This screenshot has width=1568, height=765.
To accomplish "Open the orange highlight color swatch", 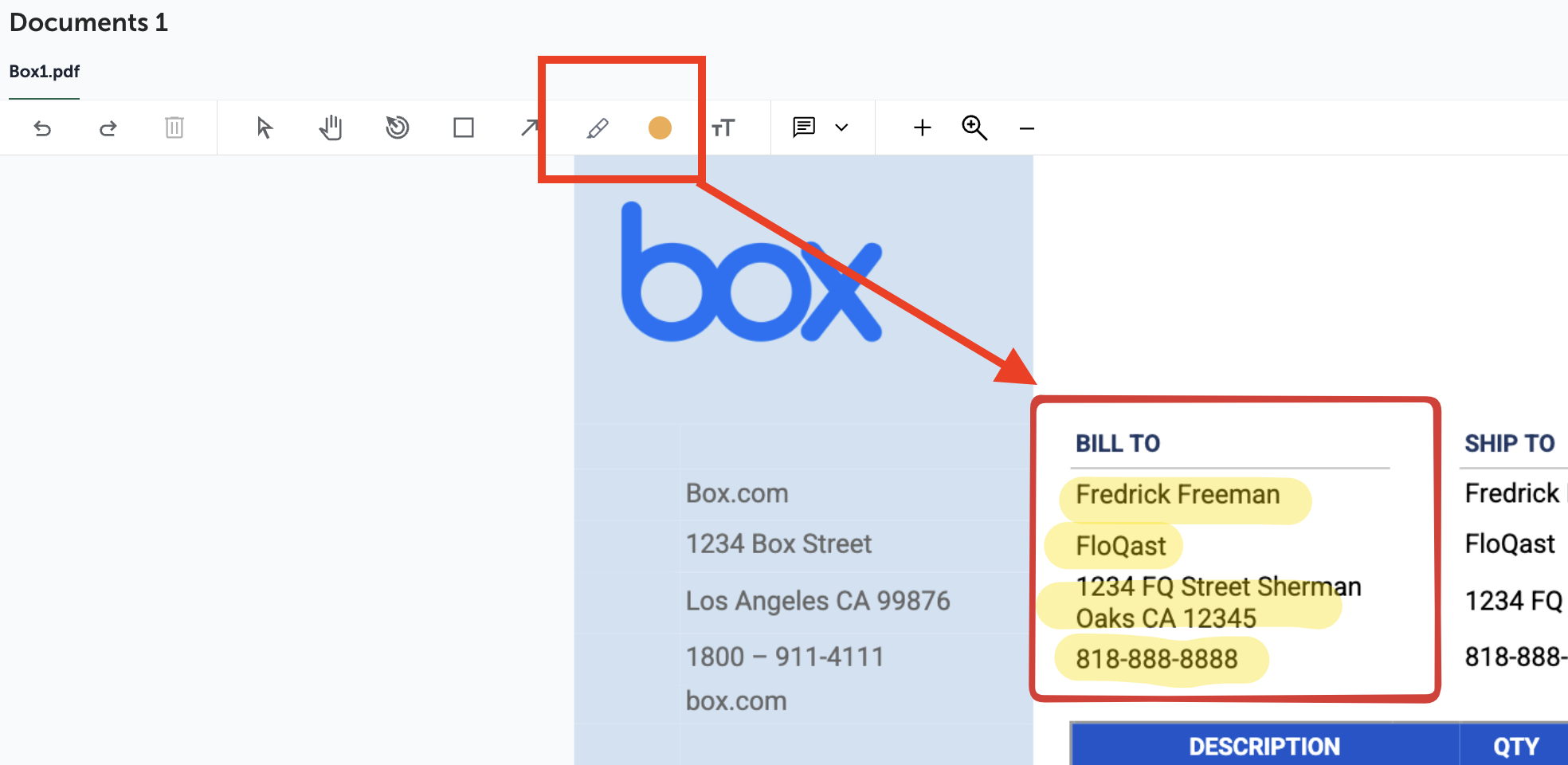I will point(660,127).
